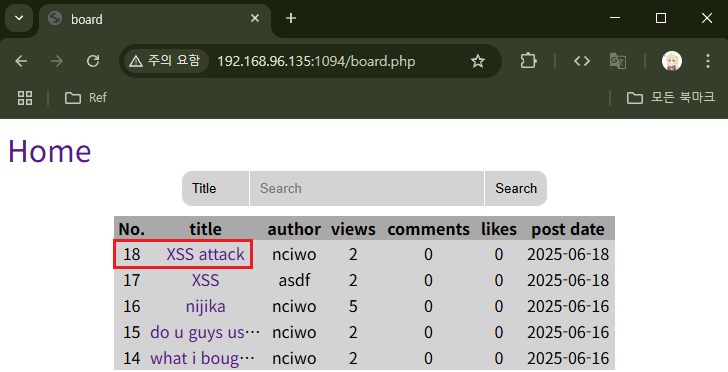The width and height of the screenshot is (728, 372).
Task: Open the 'do u guys us…' post
Action: pyautogui.click(x=205, y=333)
